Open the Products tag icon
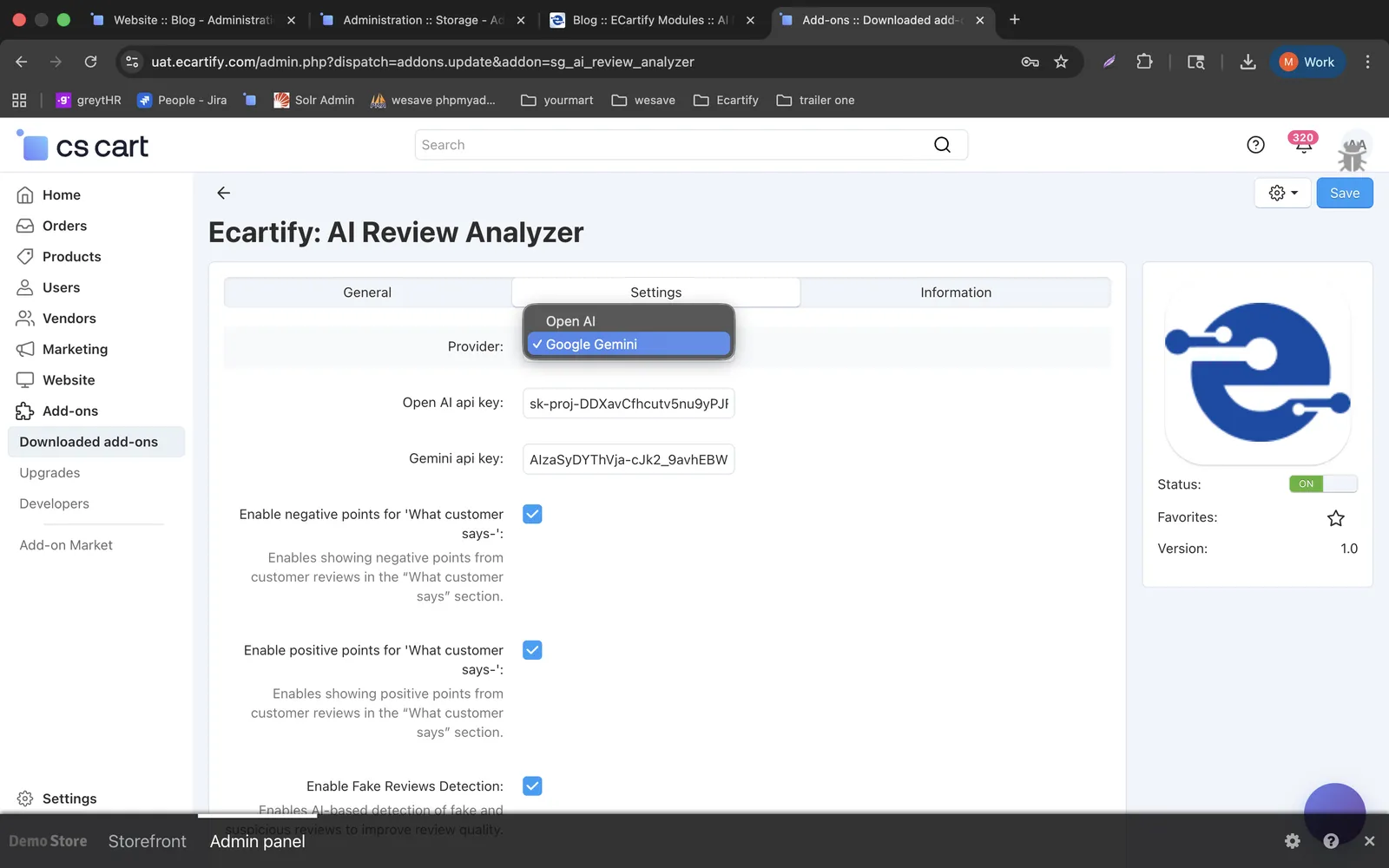The height and width of the screenshot is (868, 1389). click(x=25, y=257)
